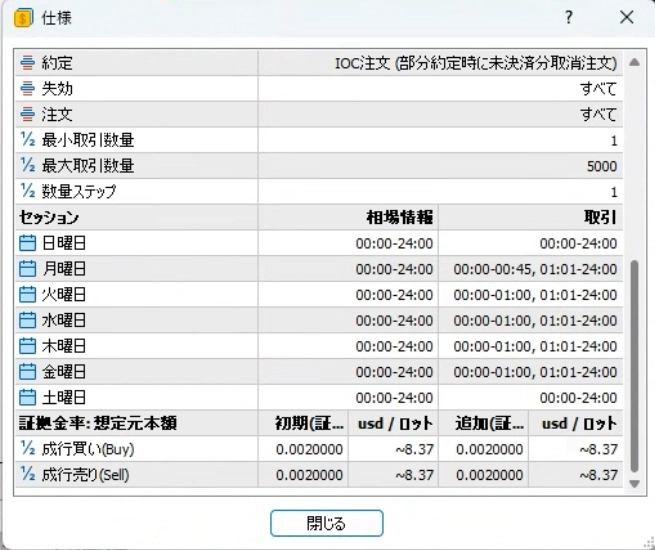655x550 pixels.
Task: Click the 成行買い(Buy) fraction icon
Action: [x=28, y=449]
